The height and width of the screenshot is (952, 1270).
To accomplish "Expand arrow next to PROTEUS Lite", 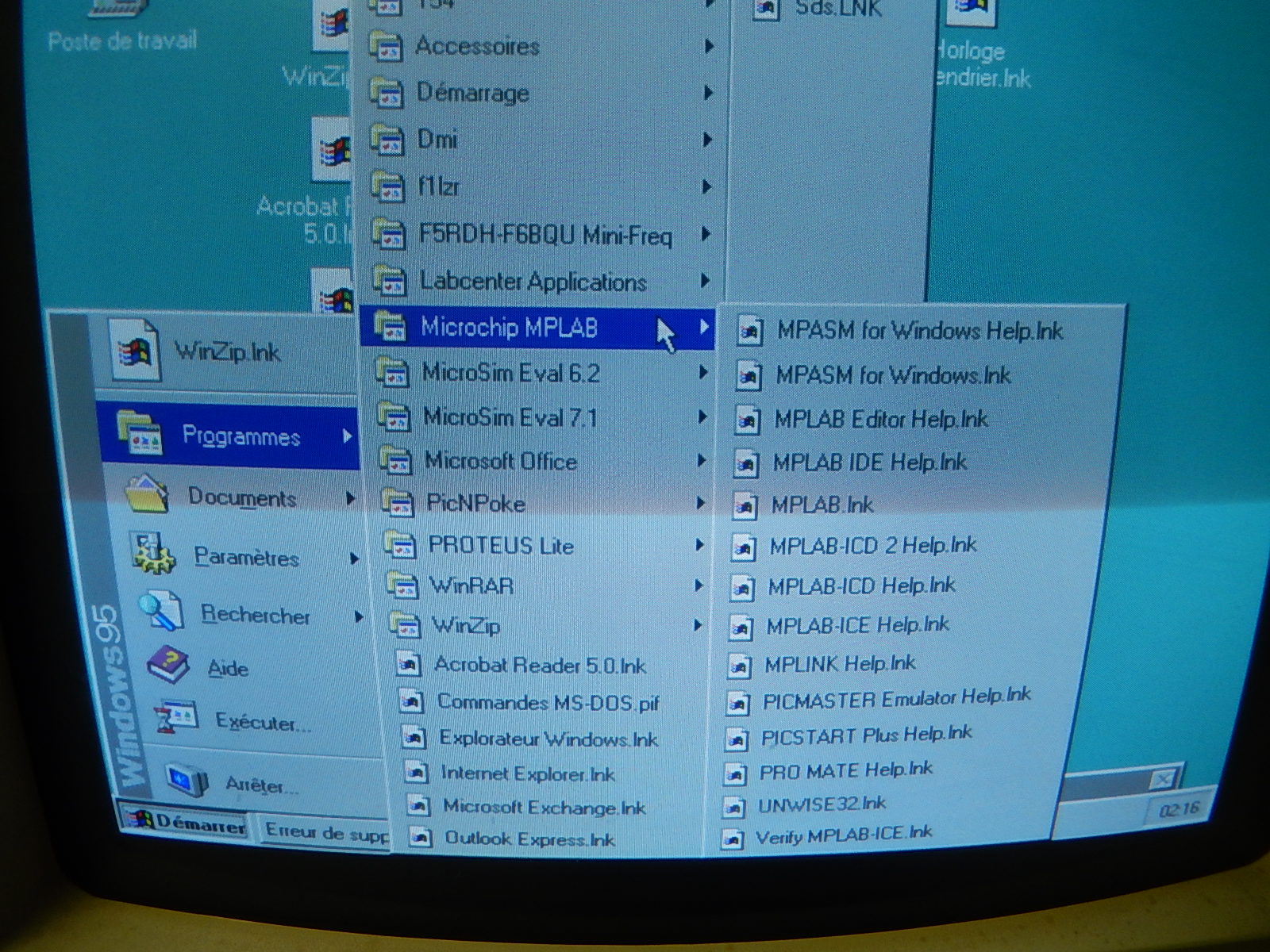I will pos(699,545).
